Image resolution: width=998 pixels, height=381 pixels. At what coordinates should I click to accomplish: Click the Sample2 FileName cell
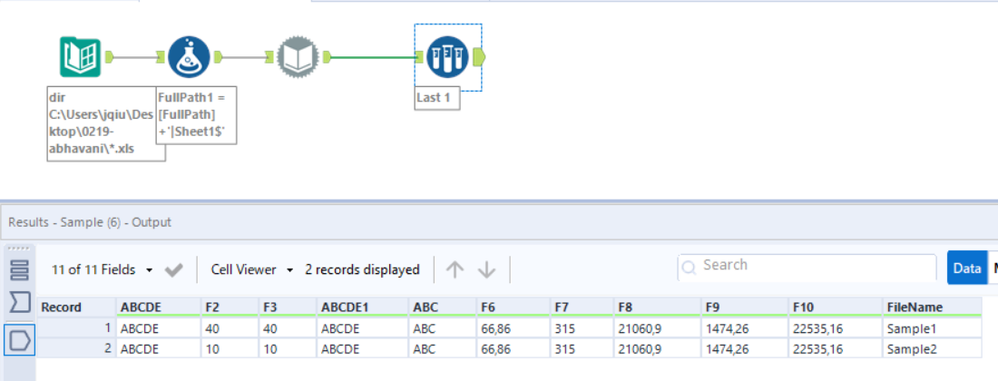(931, 349)
